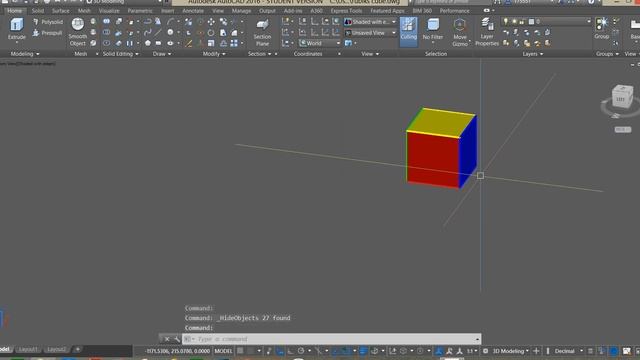Open the Performance ribbon tab
This screenshot has height=360, width=640.
[x=454, y=11]
